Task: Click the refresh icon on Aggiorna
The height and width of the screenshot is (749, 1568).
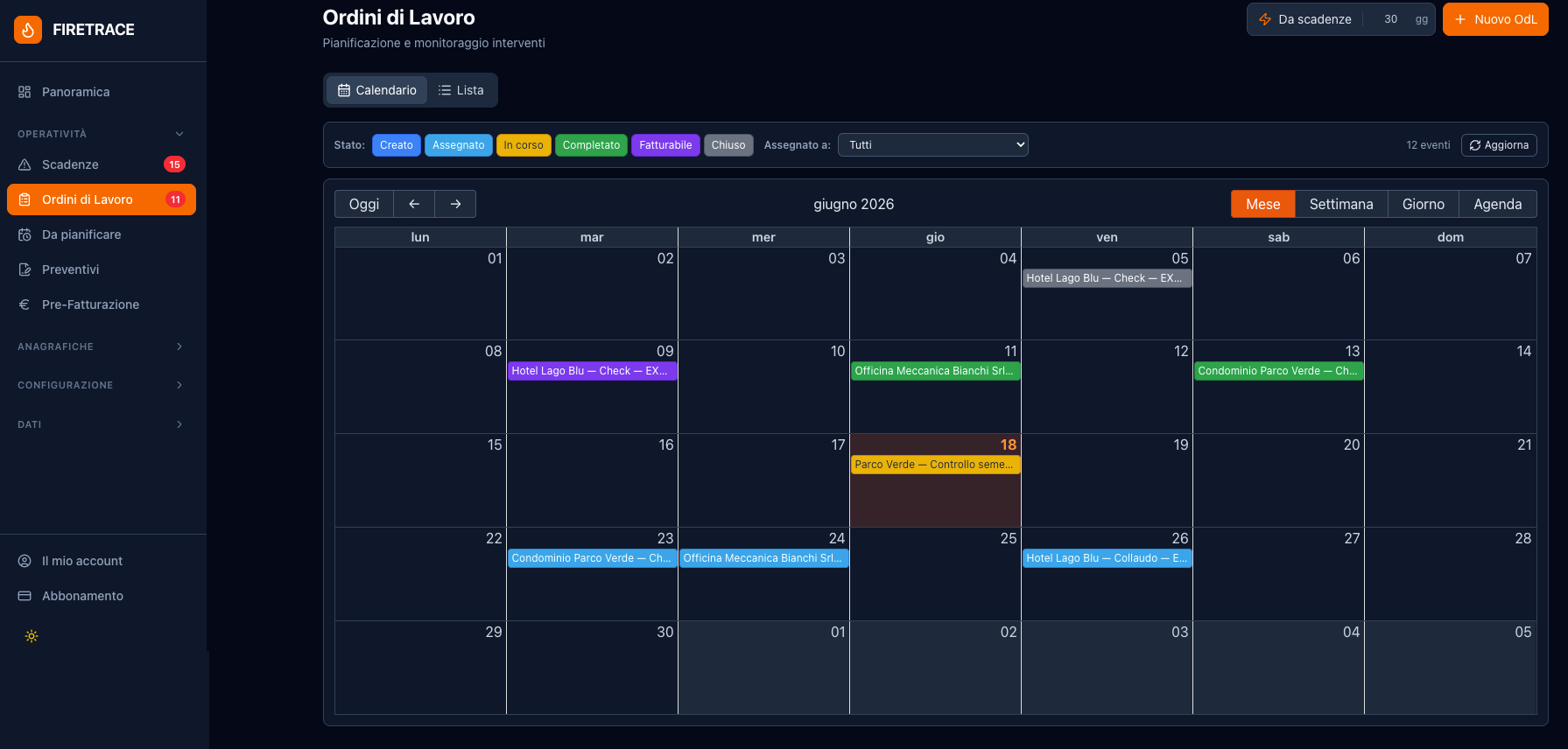Action: pos(1475,145)
